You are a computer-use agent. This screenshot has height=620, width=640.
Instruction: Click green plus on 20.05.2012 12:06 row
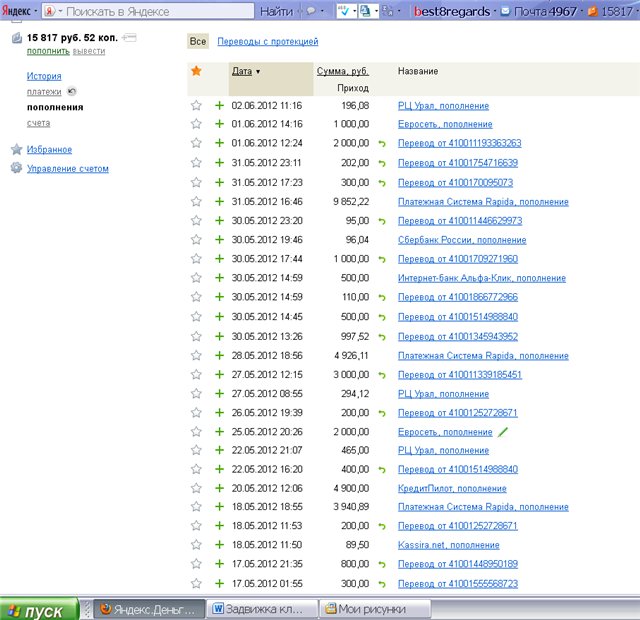pos(220,488)
